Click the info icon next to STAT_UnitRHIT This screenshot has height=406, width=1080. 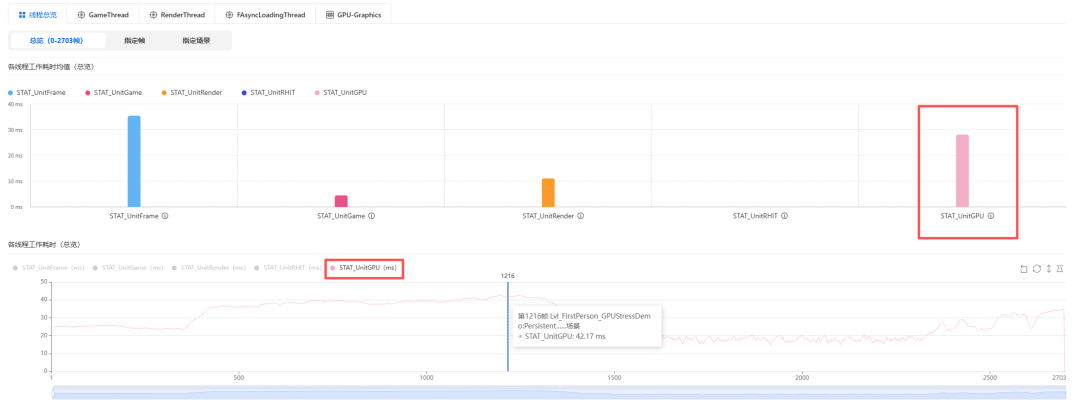tap(785, 216)
